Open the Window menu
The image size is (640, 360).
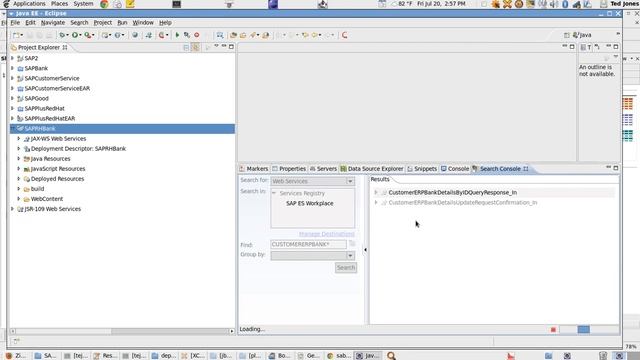coord(143,22)
